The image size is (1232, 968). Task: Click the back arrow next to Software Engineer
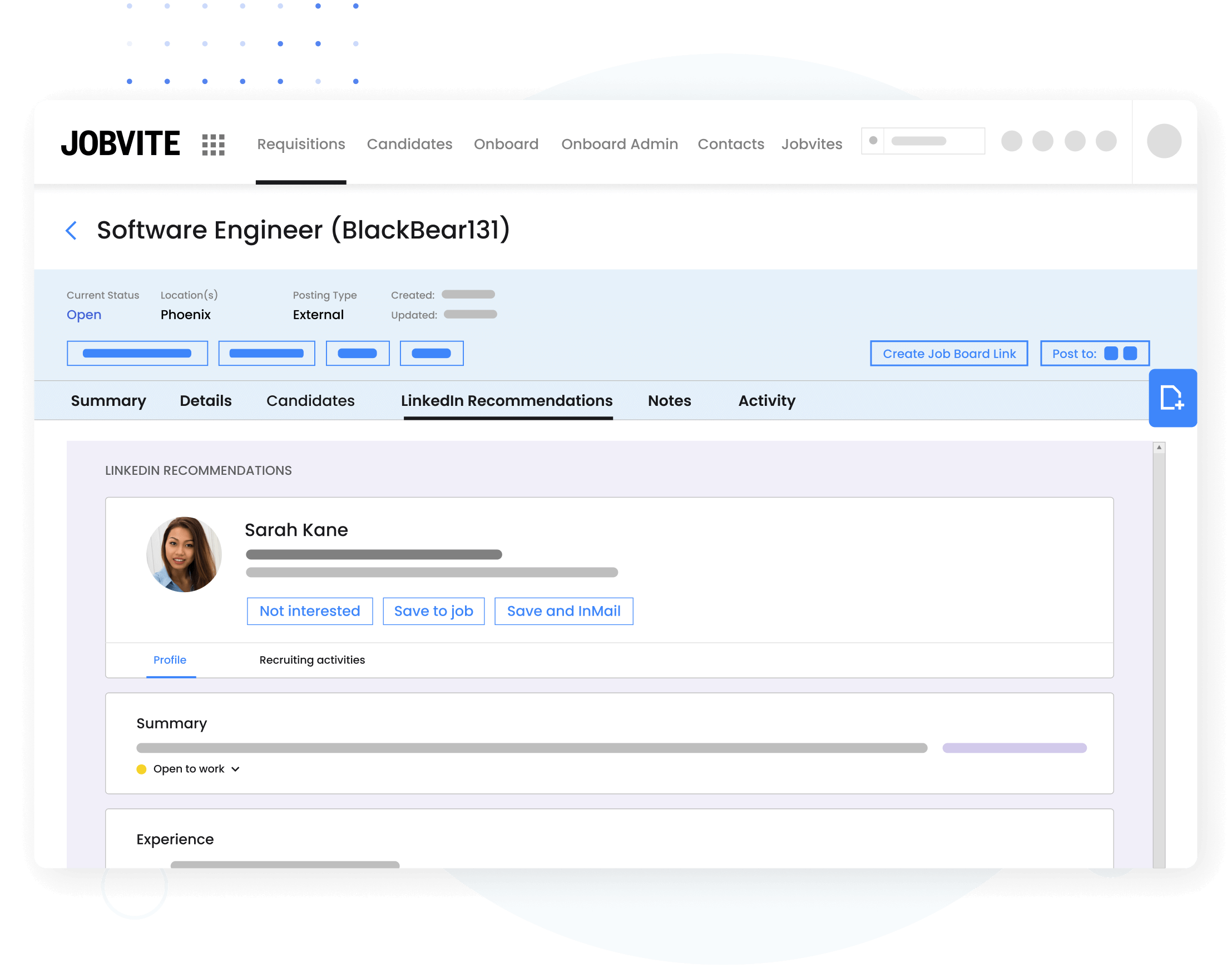(x=71, y=231)
